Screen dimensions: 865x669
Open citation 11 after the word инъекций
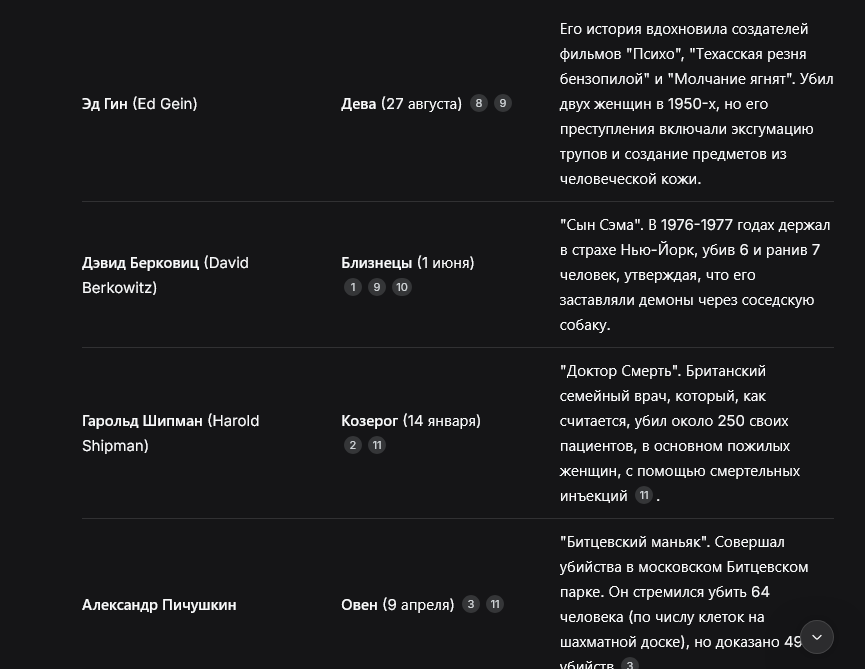point(644,495)
